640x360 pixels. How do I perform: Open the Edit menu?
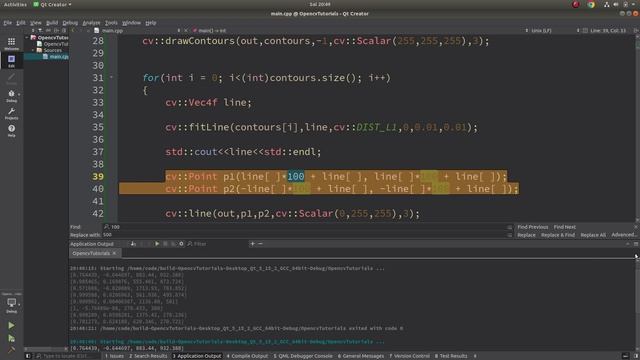tap(21, 23)
